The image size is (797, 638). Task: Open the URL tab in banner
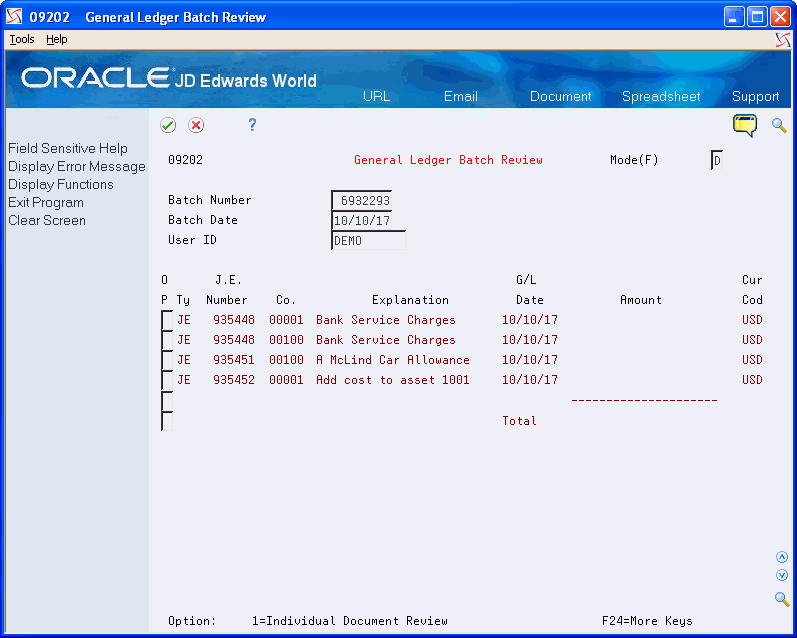pos(376,96)
